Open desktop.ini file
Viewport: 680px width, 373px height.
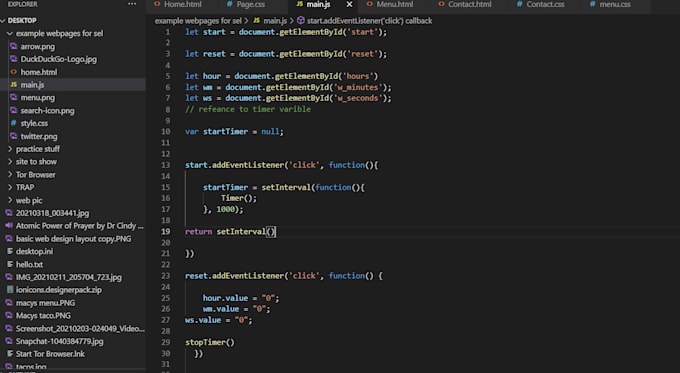[34, 252]
